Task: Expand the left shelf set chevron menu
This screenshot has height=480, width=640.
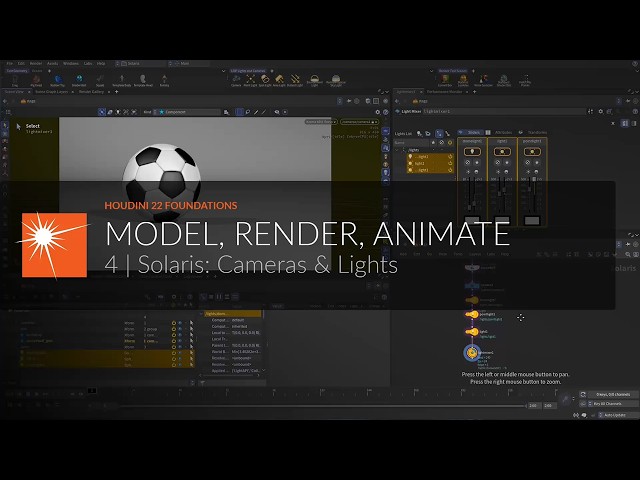Action: click(223, 71)
